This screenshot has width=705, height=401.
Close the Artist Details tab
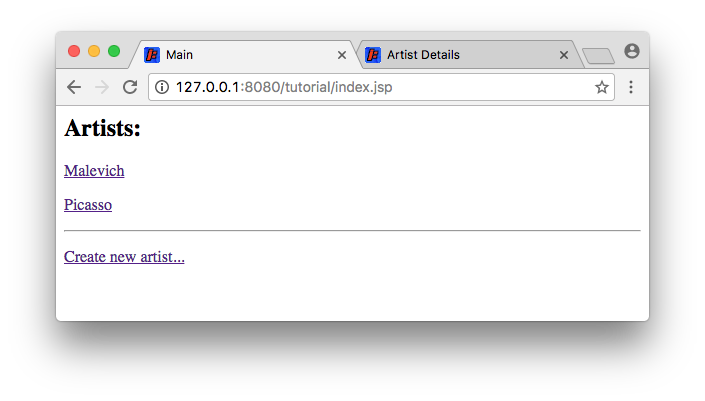point(564,55)
